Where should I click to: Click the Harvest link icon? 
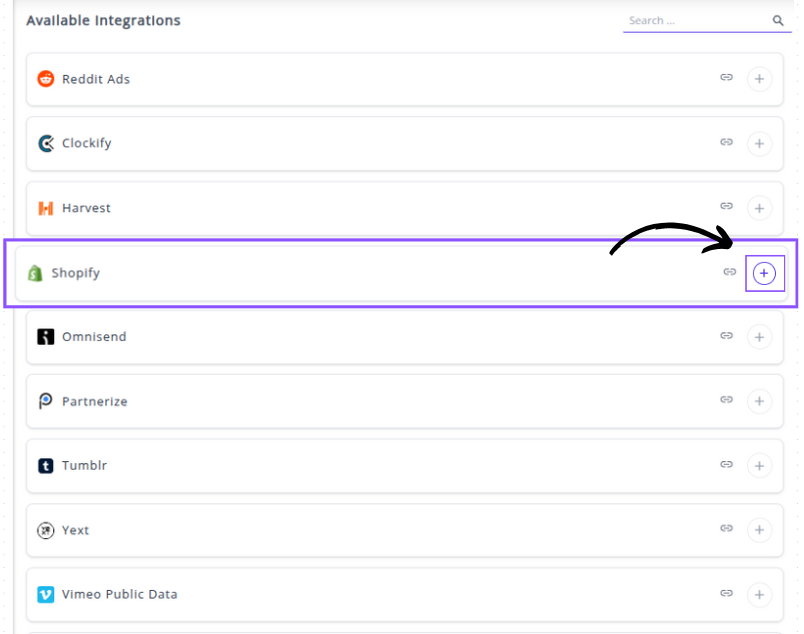pyautogui.click(x=727, y=207)
